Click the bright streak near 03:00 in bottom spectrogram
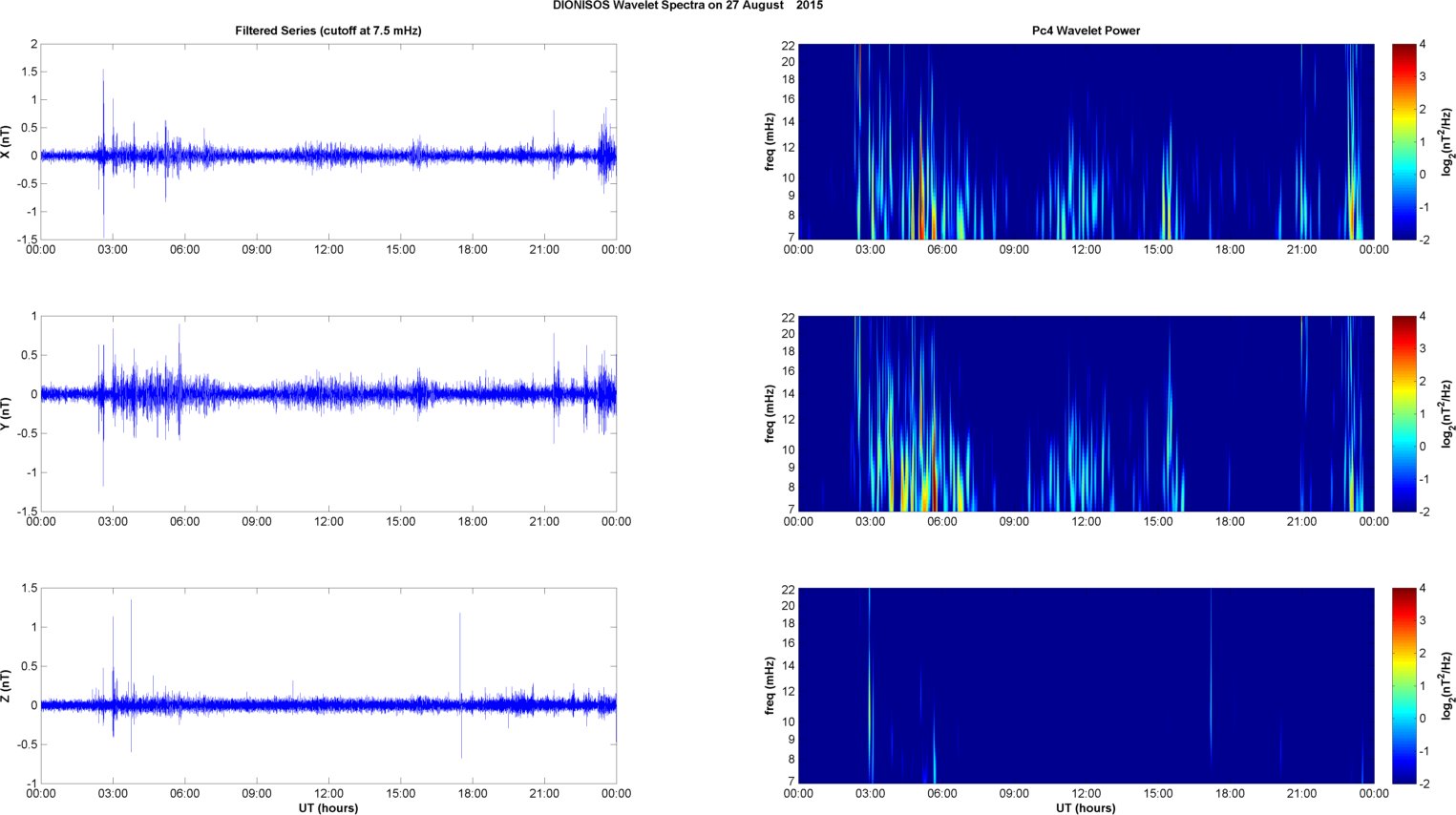The width and height of the screenshot is (1456, 815). [870, 687]
